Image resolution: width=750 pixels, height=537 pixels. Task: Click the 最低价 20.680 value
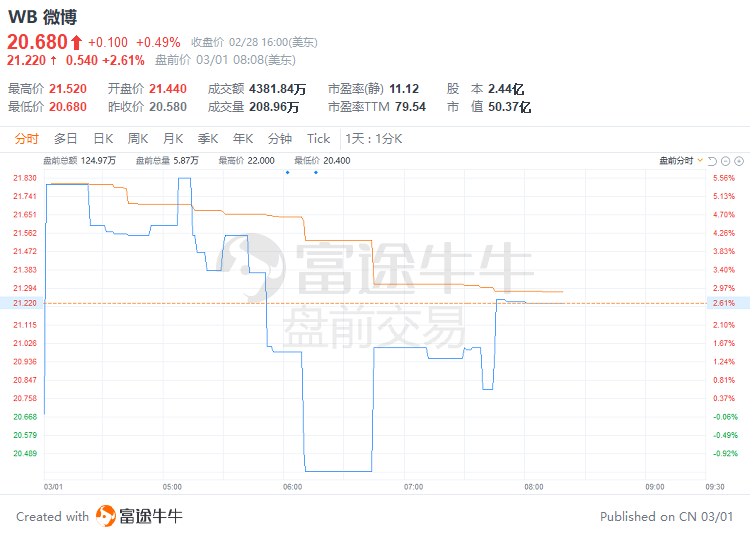(68, 107)
